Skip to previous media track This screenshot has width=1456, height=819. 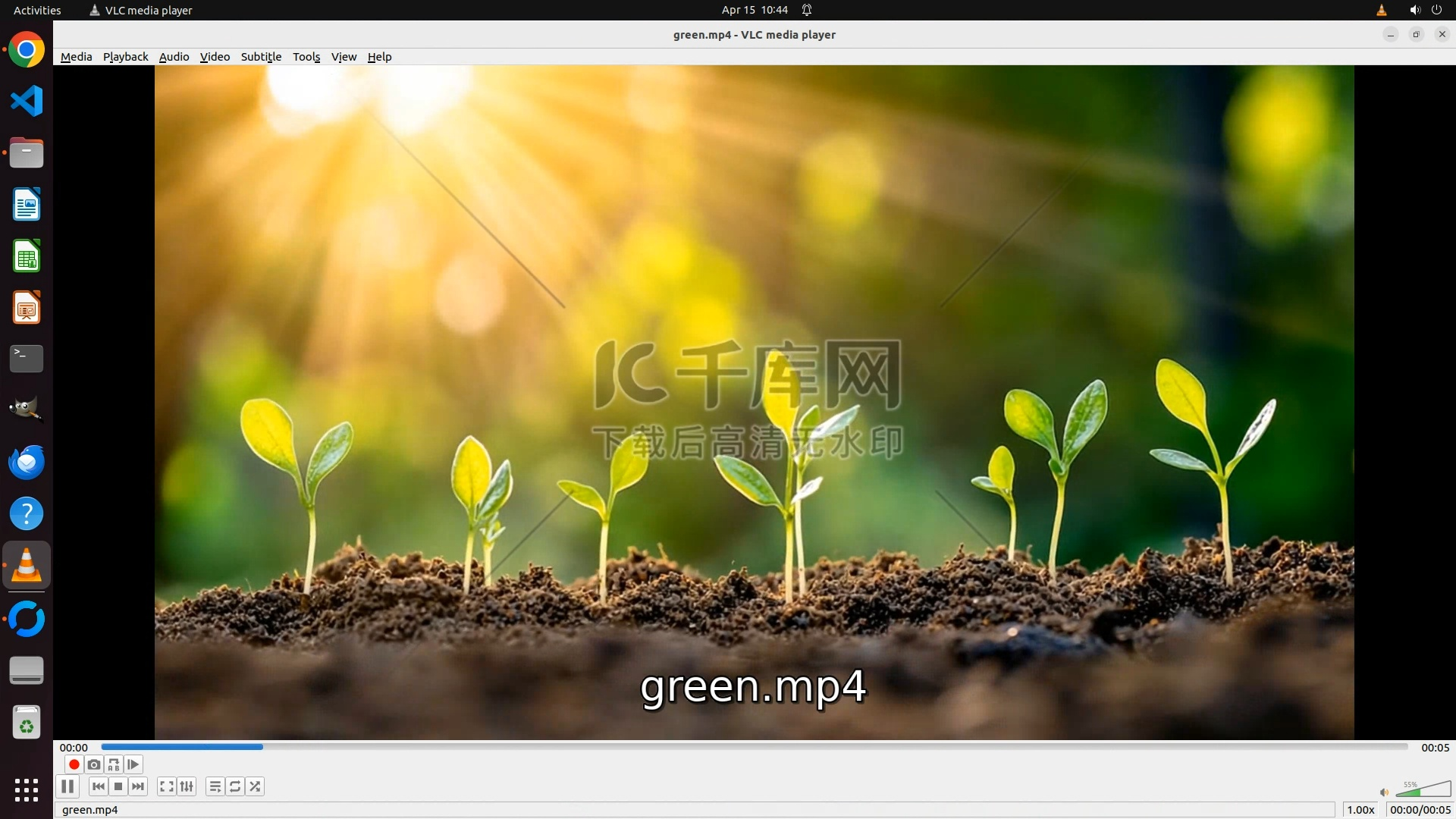98,786
